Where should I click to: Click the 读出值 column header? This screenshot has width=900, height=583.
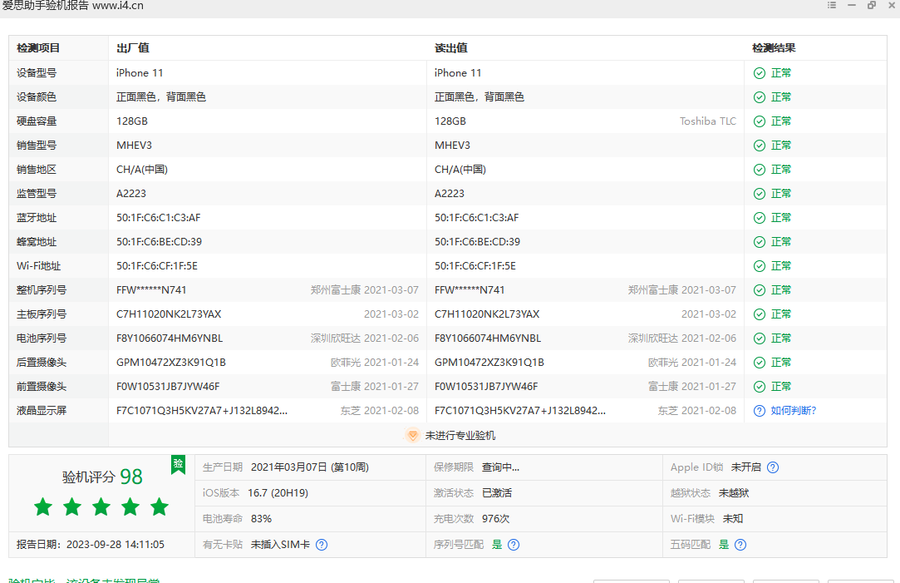click(x=451, y=48)
